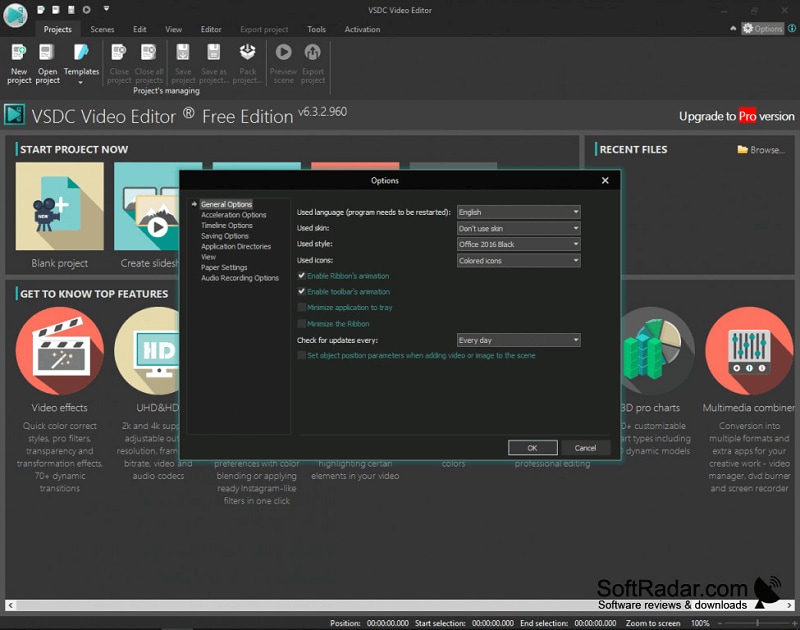Screen dimensions: 800x630
Task: Confirm with the OK button
Action: click(532, 448)
